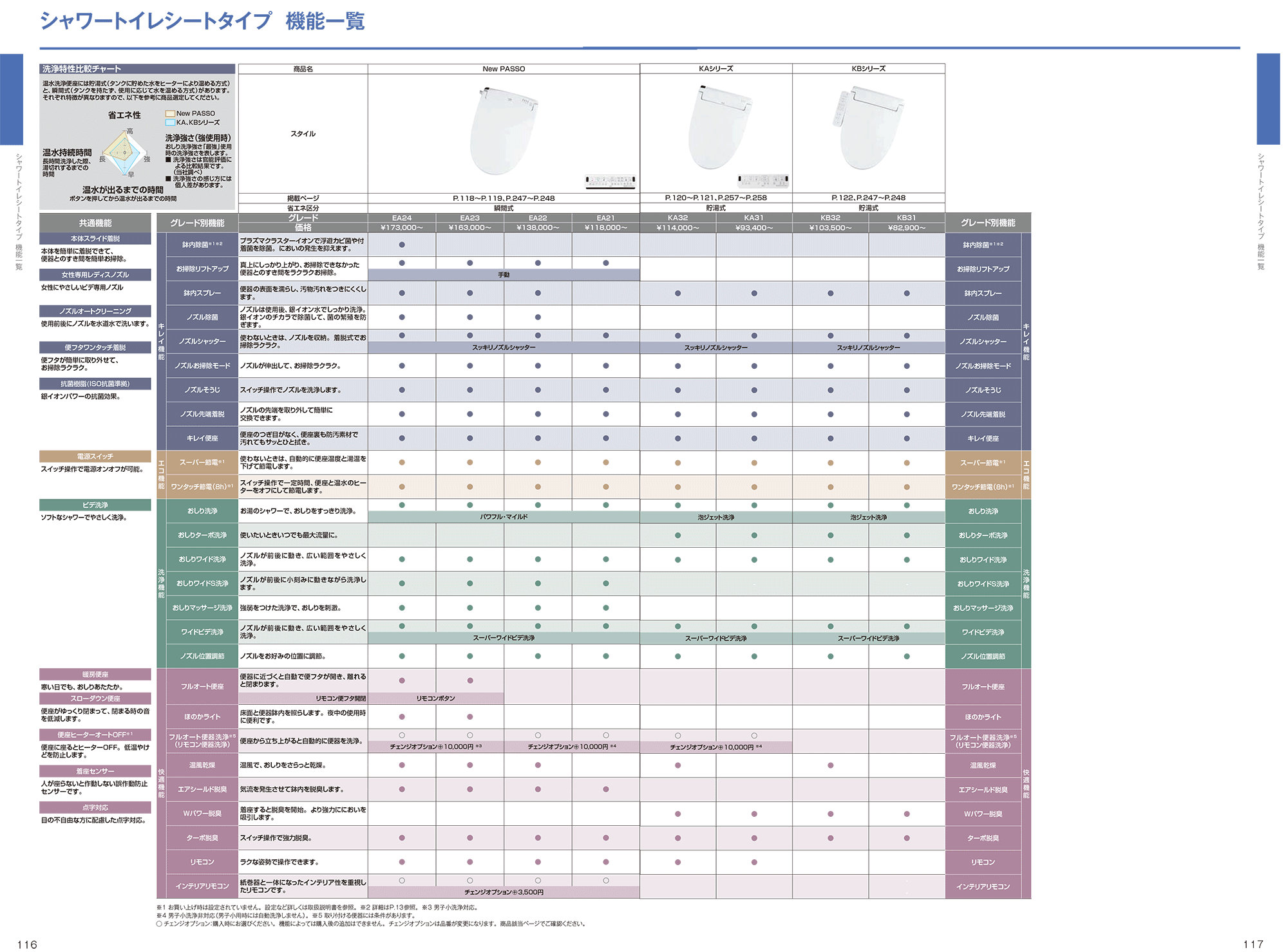
Task: Click the price ¥173,000~
Action: [x=402, y=228]
